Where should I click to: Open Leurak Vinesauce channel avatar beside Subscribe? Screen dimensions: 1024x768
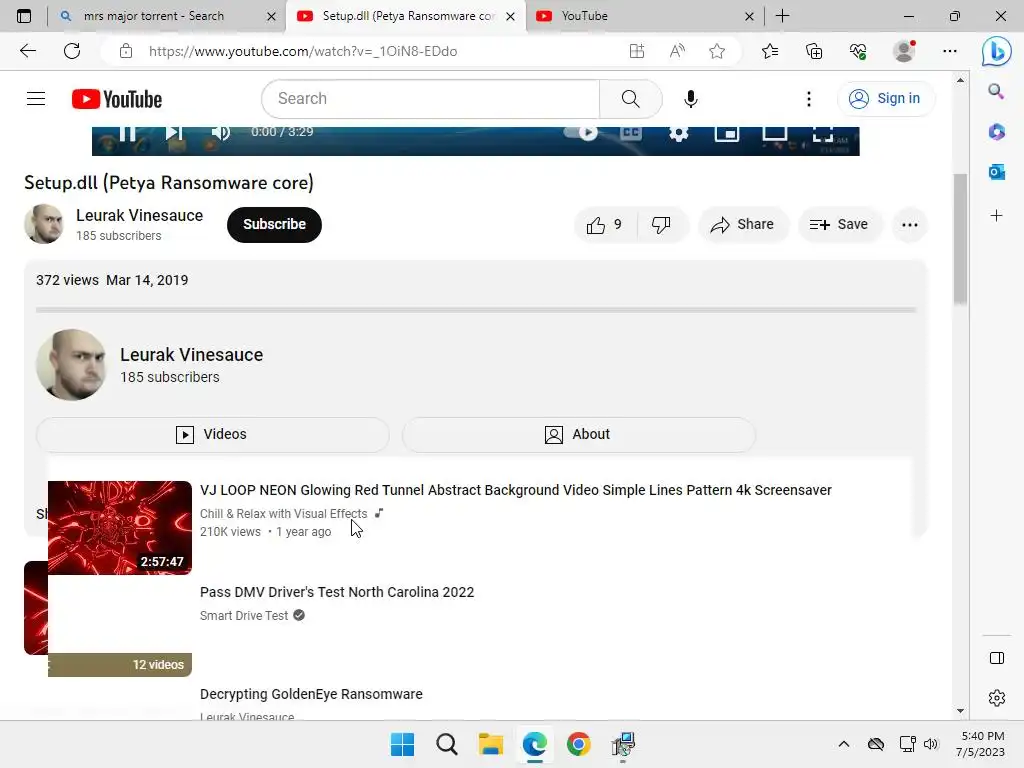[44, 224]
